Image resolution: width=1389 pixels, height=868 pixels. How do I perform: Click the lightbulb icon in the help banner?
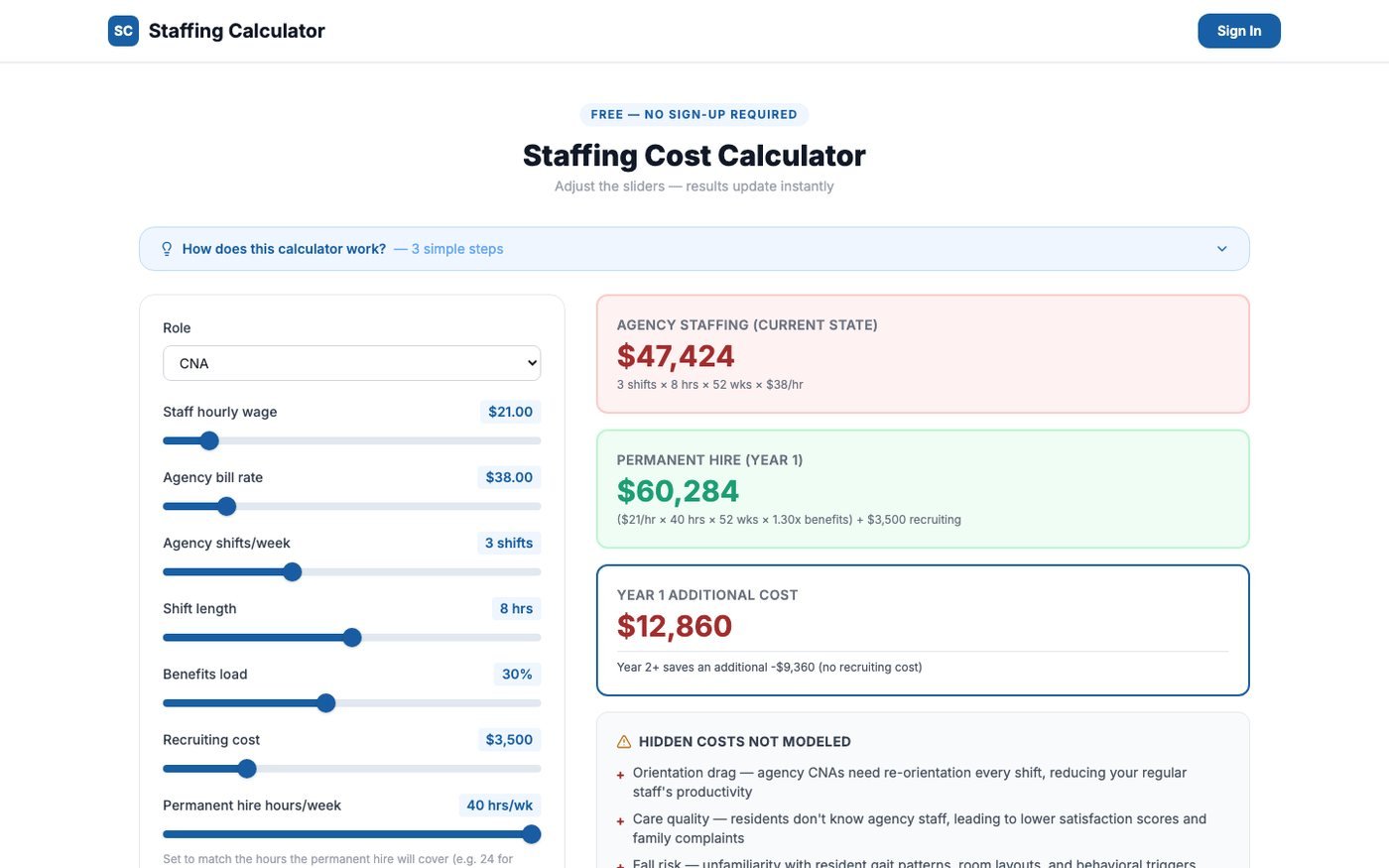point(167,249)
